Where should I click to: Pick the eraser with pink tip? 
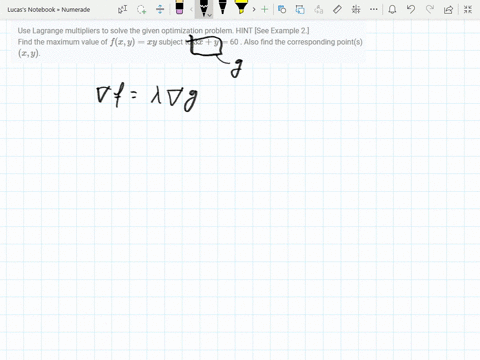point(179,7)
